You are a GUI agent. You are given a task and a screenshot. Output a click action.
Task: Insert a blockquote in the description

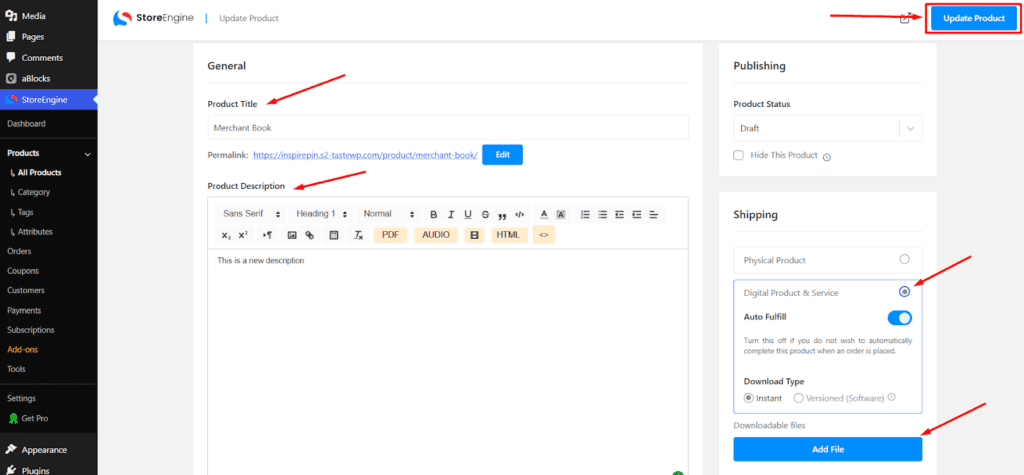coord(502,214)
